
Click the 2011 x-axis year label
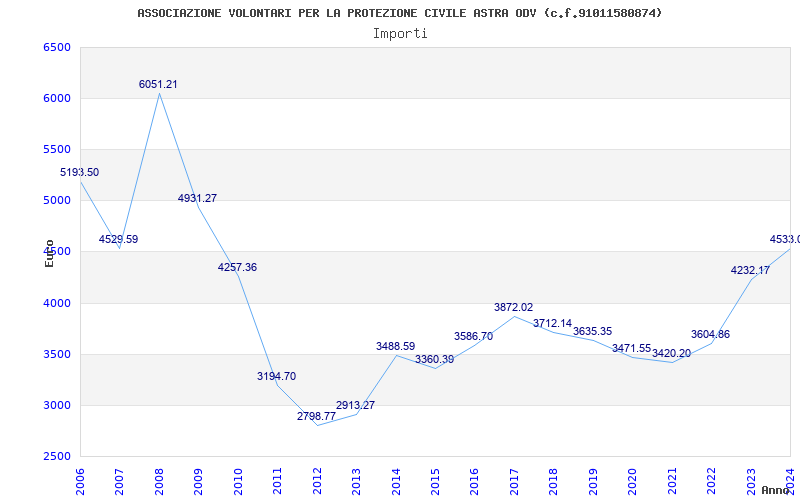(278, 481)
